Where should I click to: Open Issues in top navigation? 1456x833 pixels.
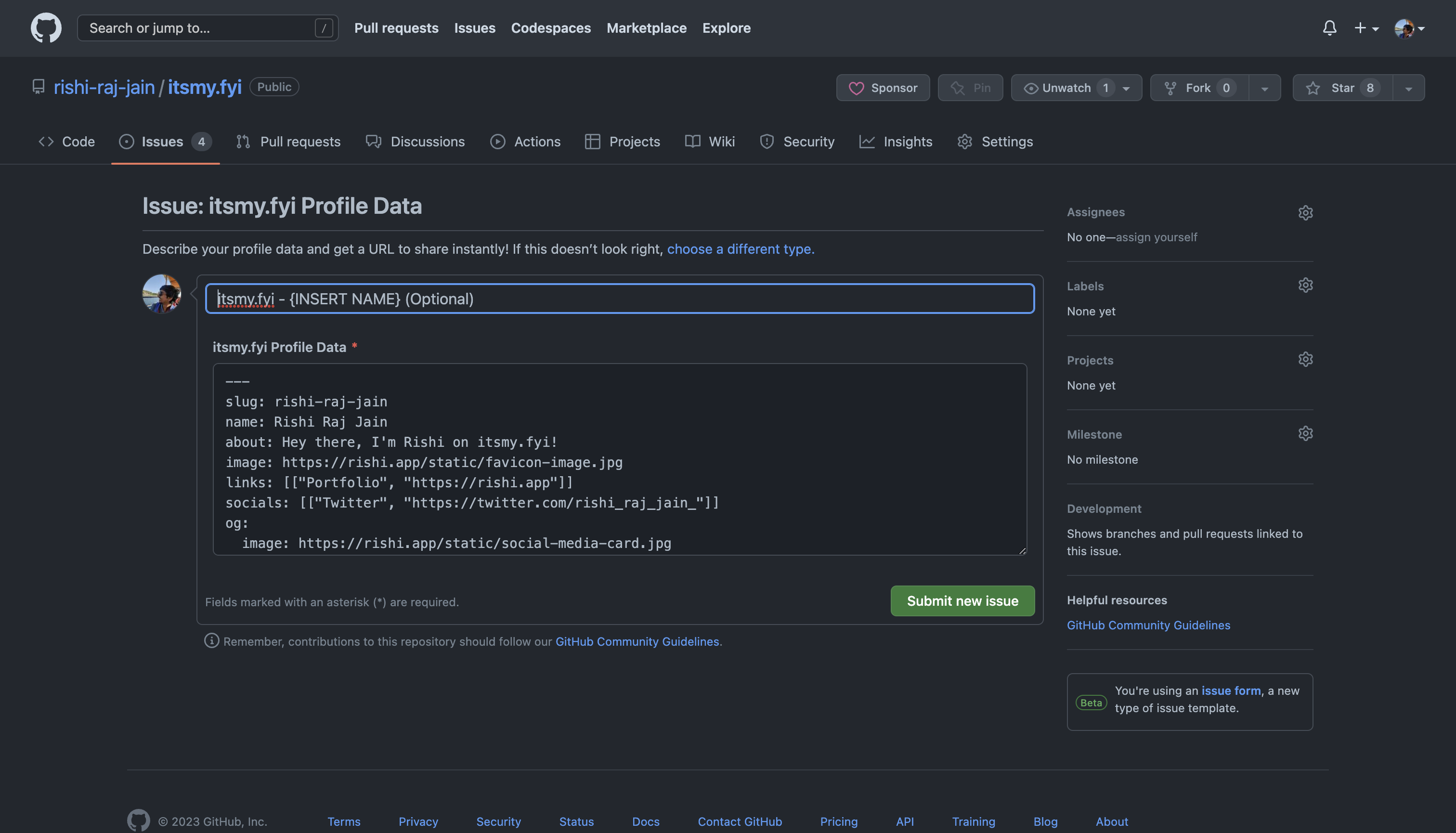(474, 28)
